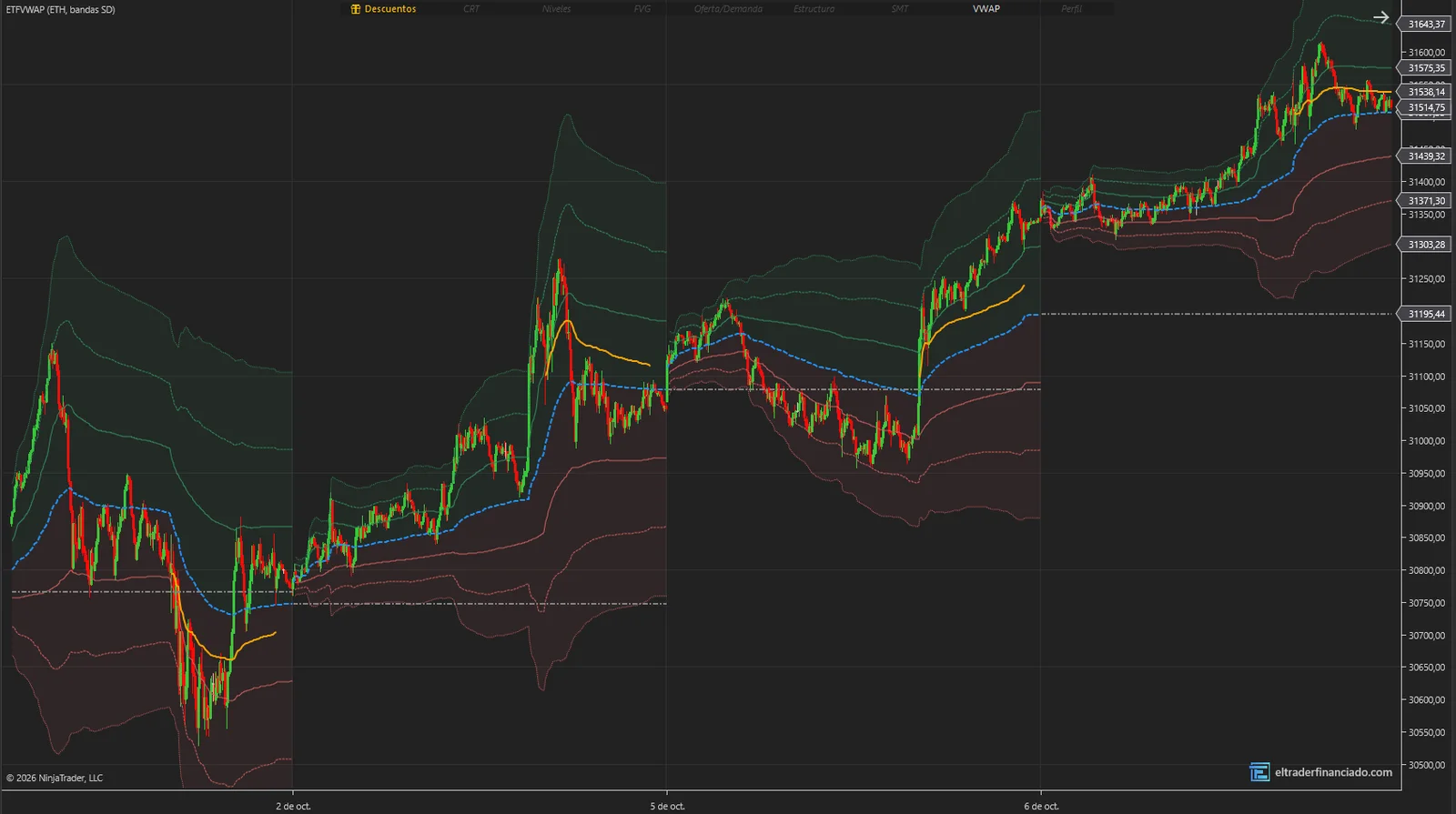Click the 30800,00 price axis label
Viewport: 1456px width, 814px height.
pos(1426,570)
